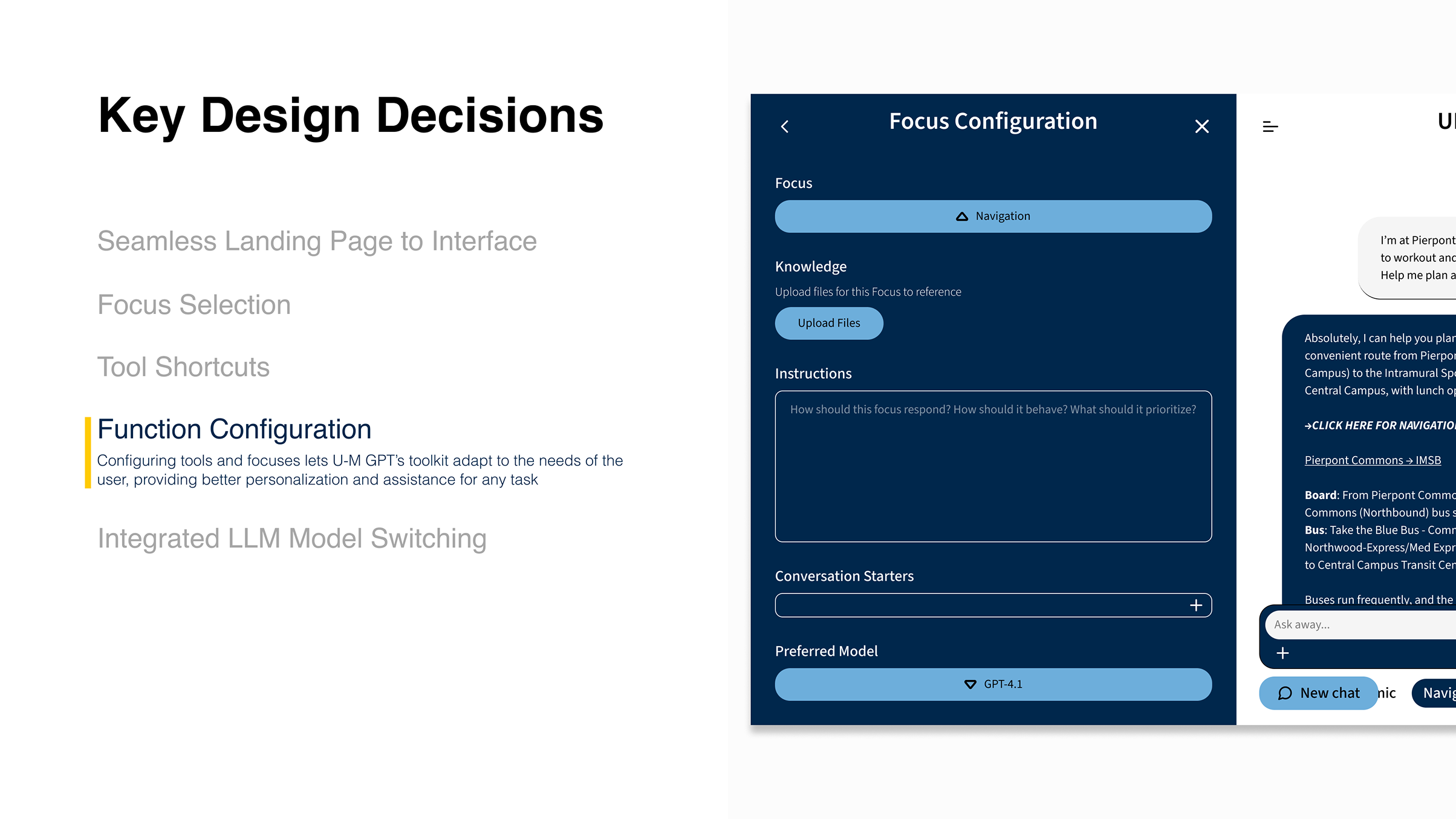
Task: Click the plus icon below Ask away
Action: click(1282, 653)
